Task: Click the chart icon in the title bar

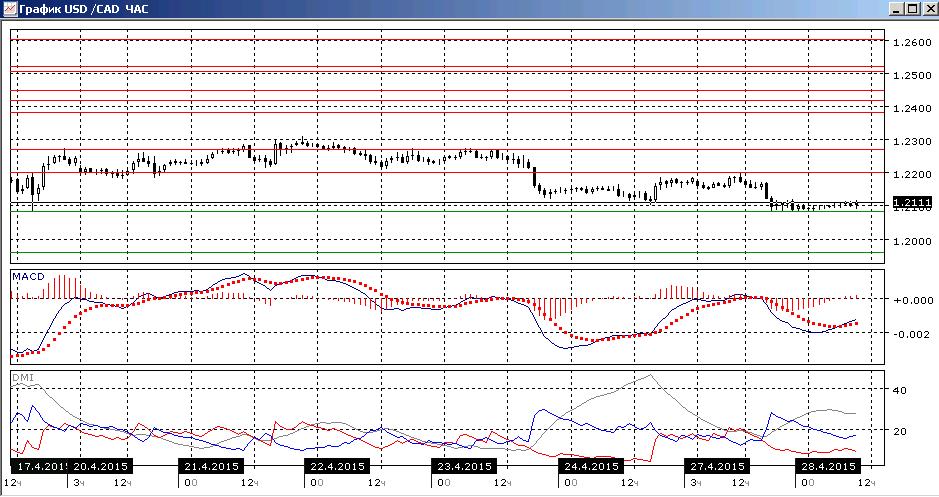Action: coord(10,8)
